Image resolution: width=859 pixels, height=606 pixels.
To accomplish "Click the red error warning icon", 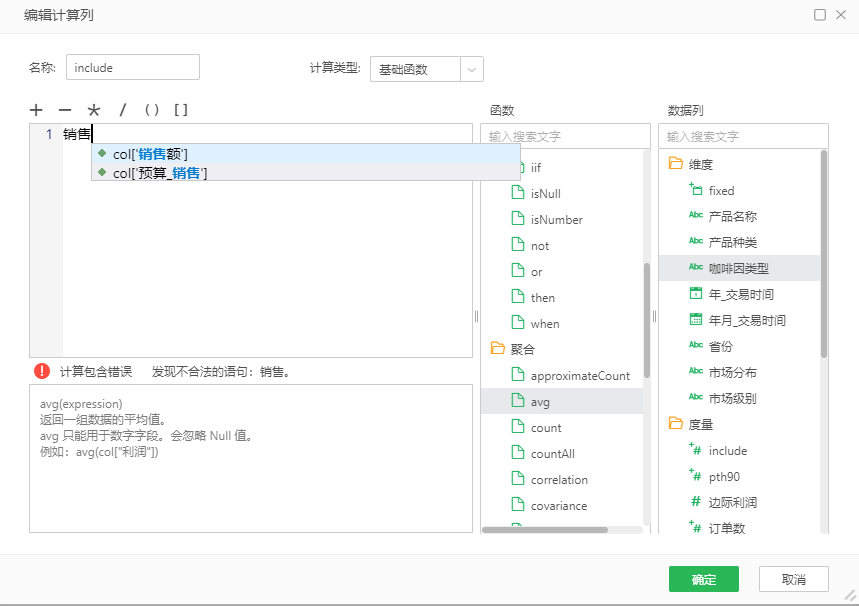I will pos(42,371).
